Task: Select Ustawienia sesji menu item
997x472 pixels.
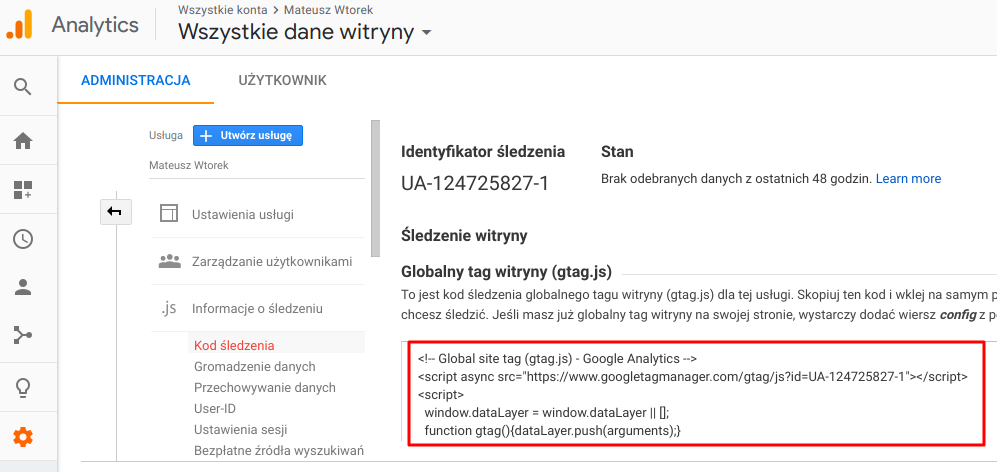Action: [240, 429]
